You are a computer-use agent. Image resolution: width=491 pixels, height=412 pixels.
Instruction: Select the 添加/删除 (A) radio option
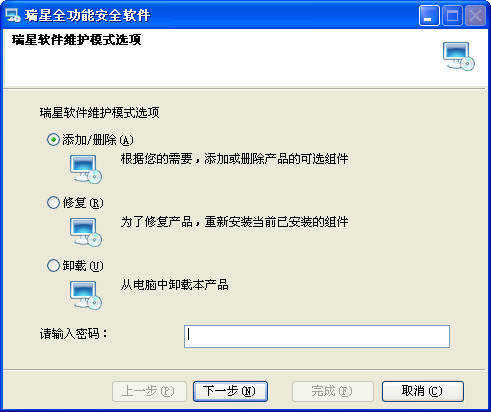pos(53,140)
